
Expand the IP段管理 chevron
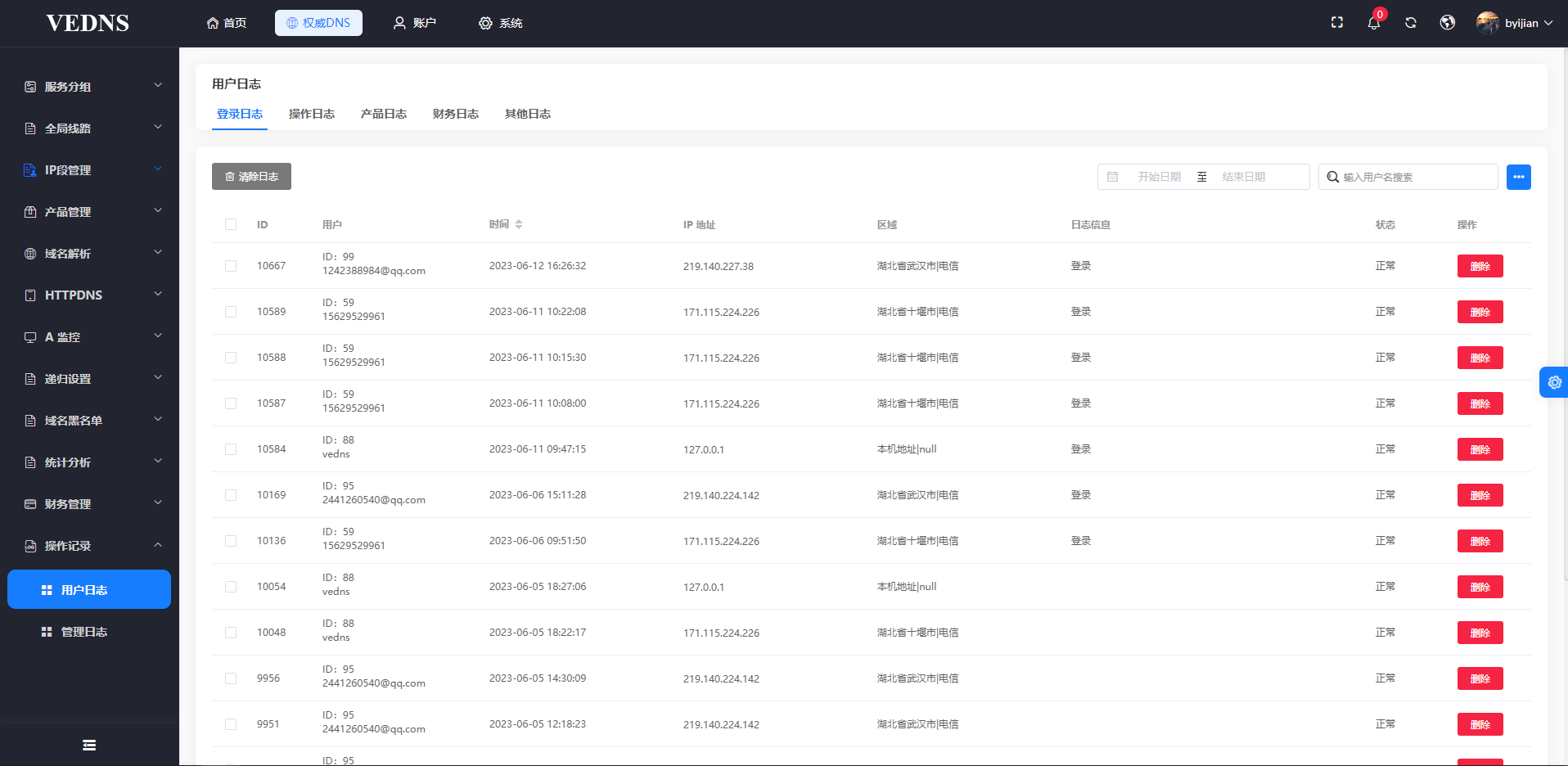point(158,169)
